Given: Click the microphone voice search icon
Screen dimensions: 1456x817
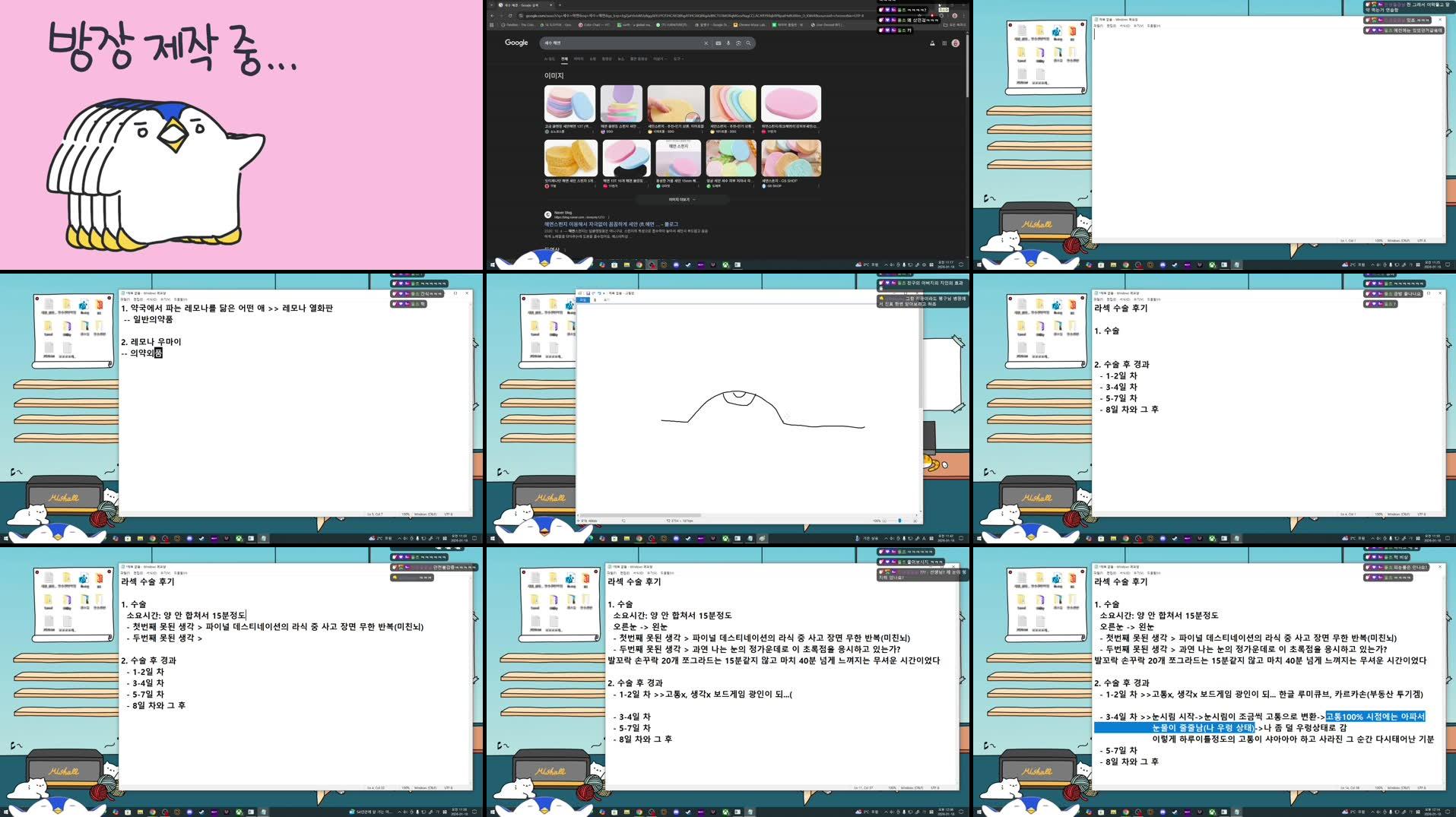Looking at the screenshot, I should pyautogui.click(x=728, y=43).
